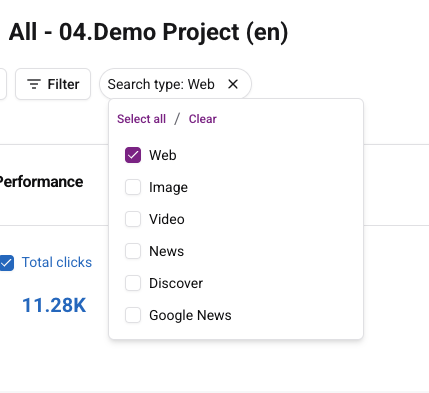429x393 pixels.
Task: Click the 11.28K clicks value
Action: point(54,305)
